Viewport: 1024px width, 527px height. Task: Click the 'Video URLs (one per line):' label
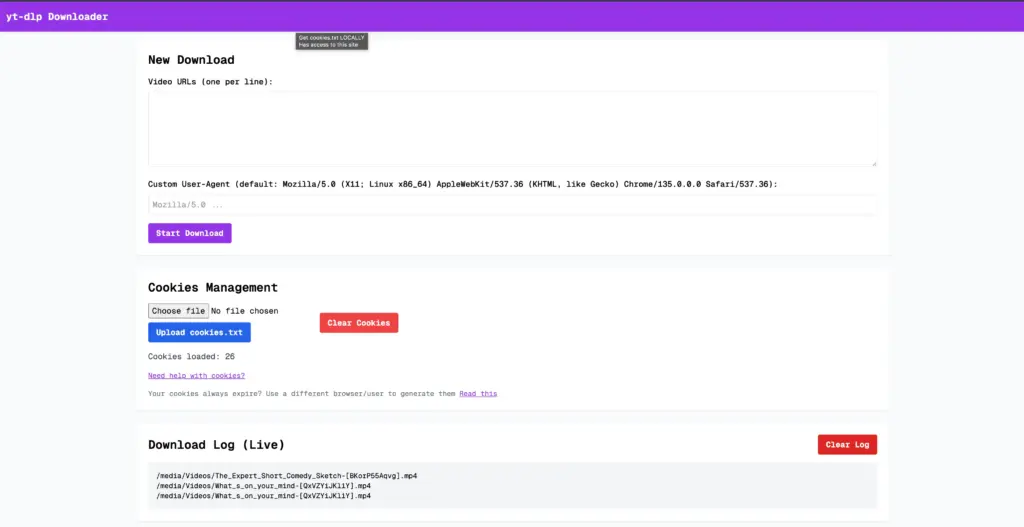point(210,82)
